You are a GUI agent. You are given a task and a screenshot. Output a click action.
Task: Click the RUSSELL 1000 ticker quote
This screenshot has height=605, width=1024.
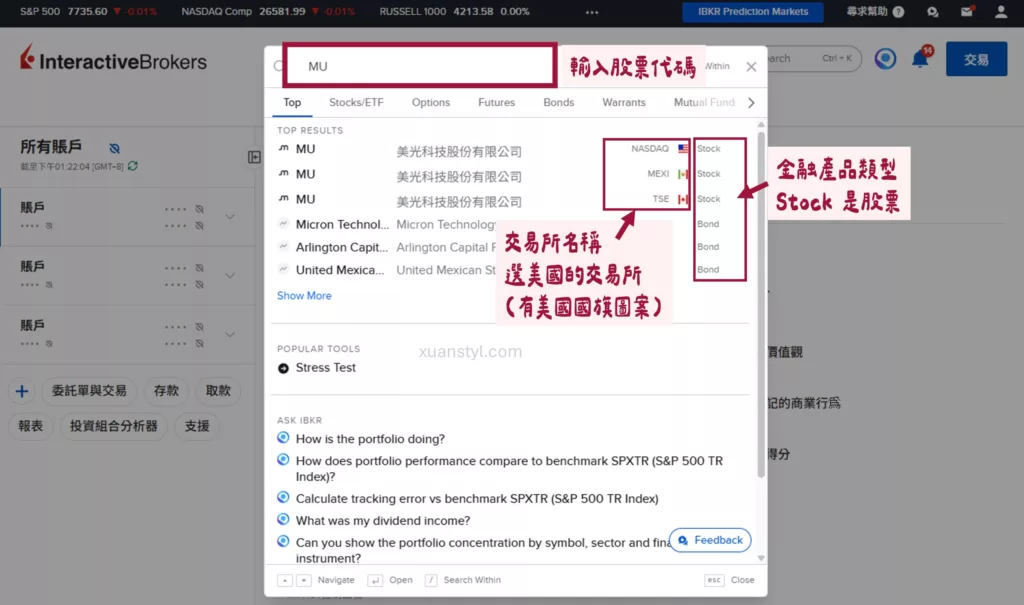pos(455,12)
